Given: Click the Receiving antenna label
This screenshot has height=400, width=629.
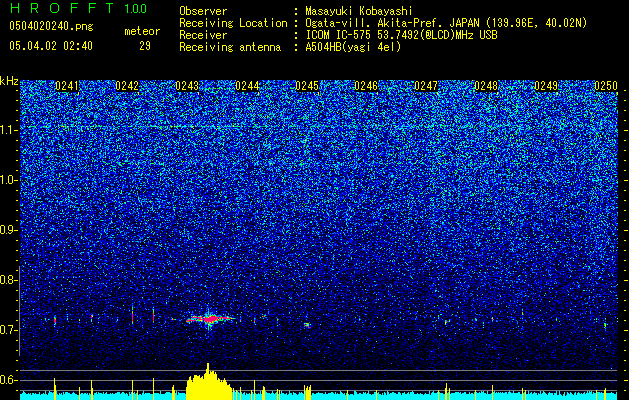Looking at the screenshot, I should click(x=230, y=47).
